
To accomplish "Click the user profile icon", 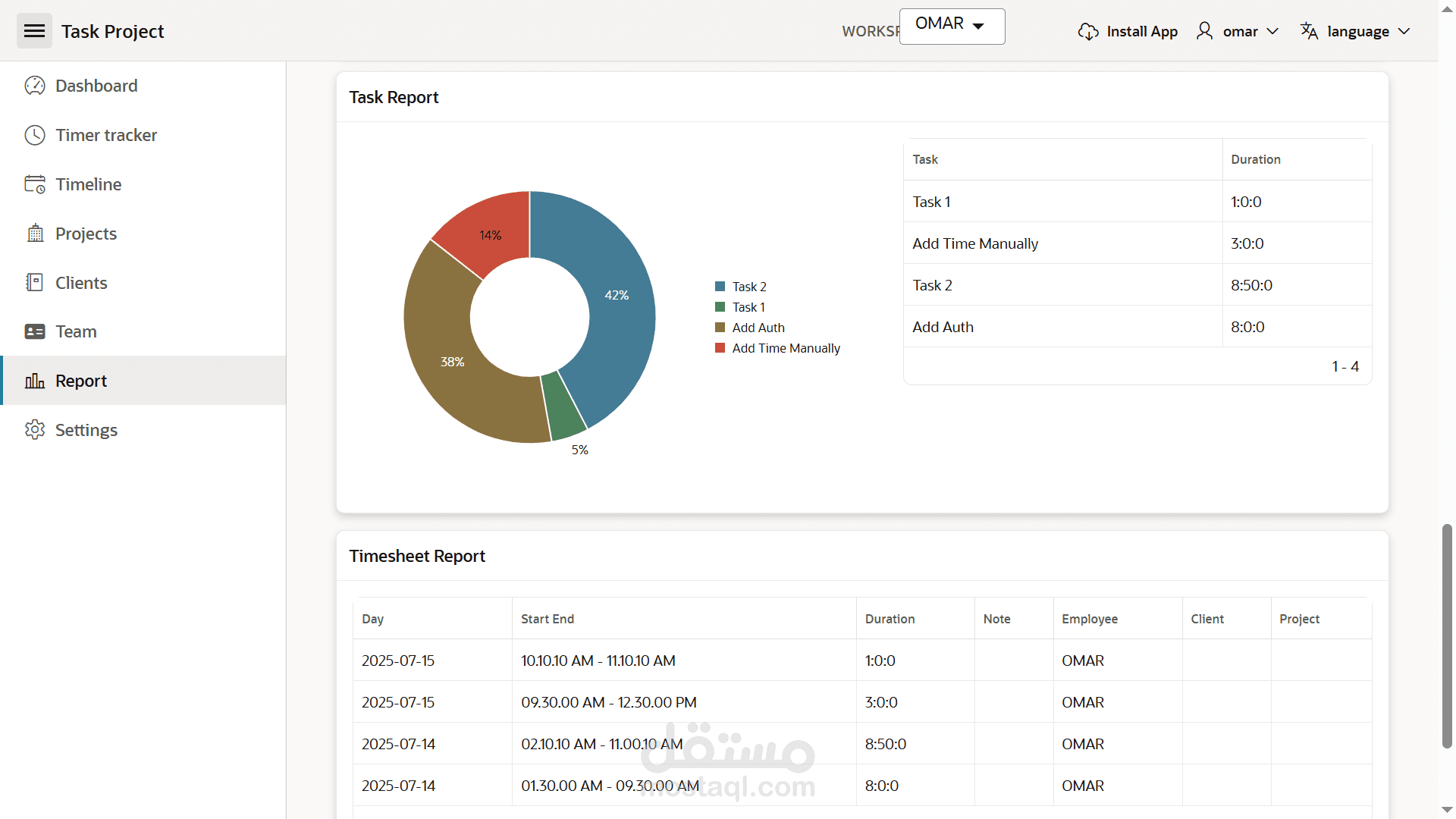I will 1204,31.
